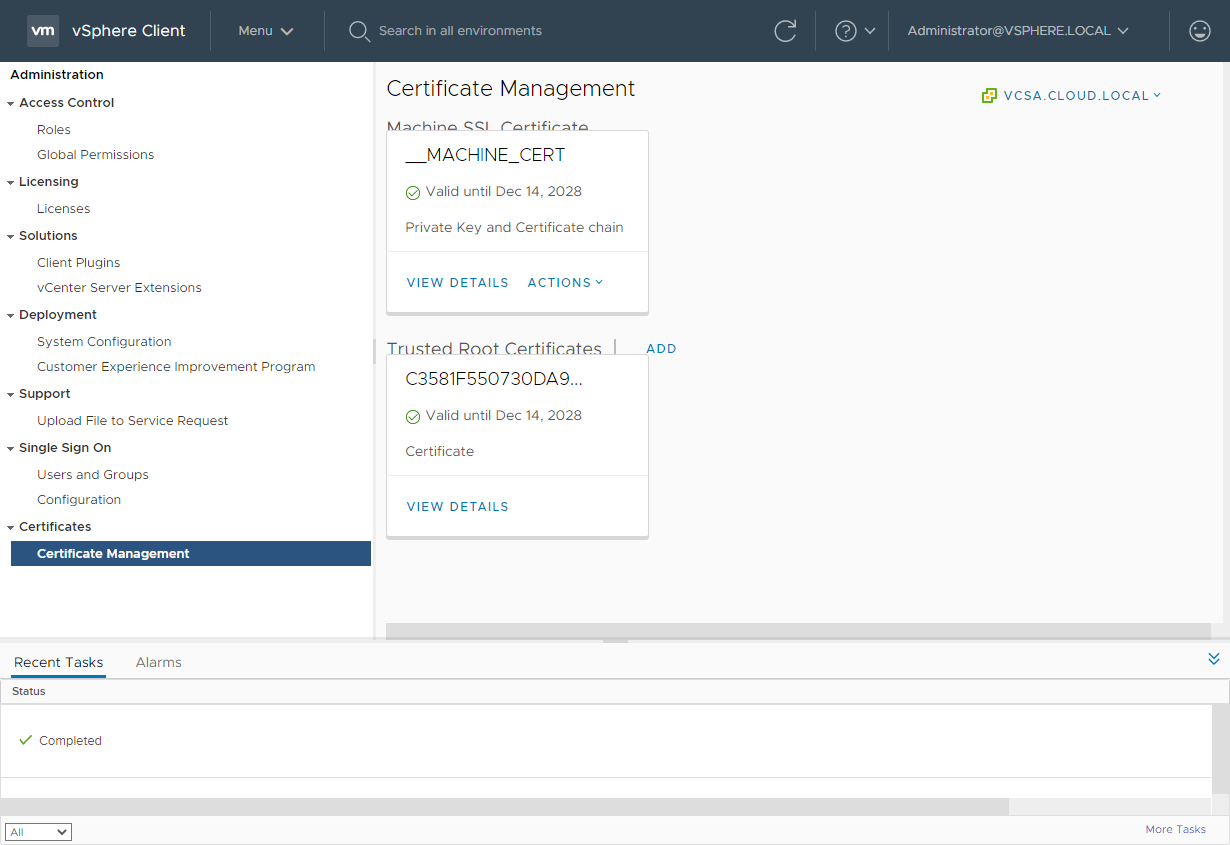
Task: Select Certificate Management in the sidebar
Action: (191, 554)
